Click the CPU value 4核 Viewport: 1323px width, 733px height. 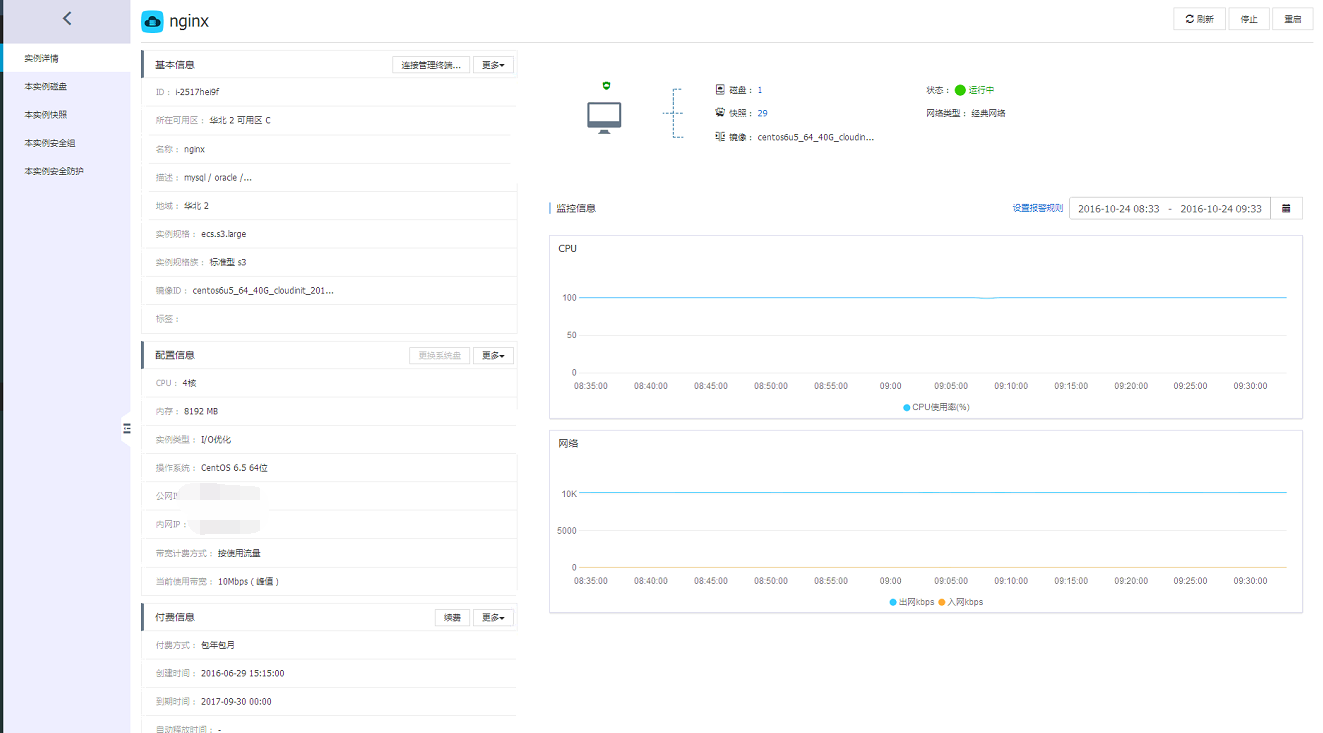[190, 383]
